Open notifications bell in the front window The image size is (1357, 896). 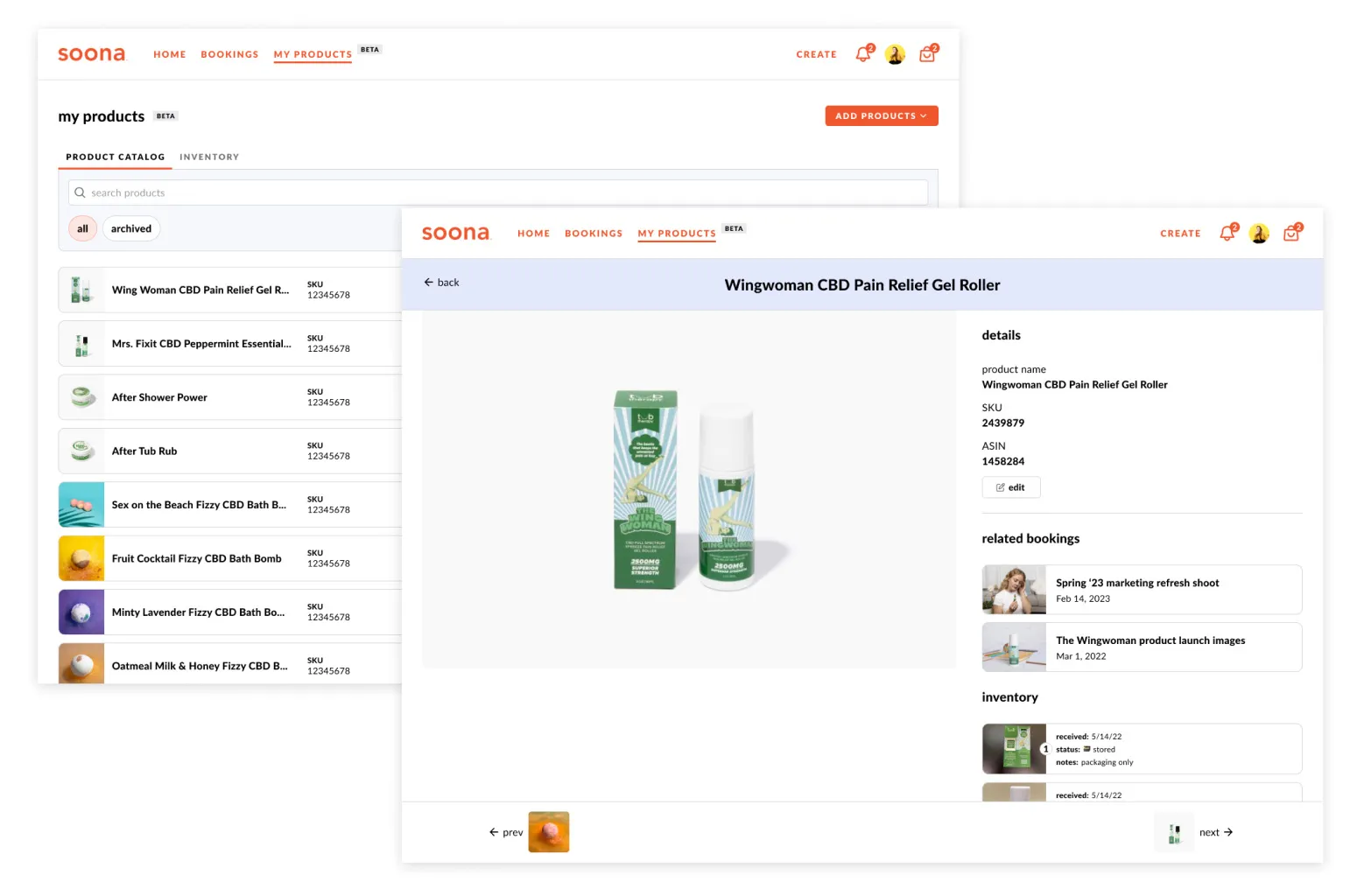pos(1227,233)
